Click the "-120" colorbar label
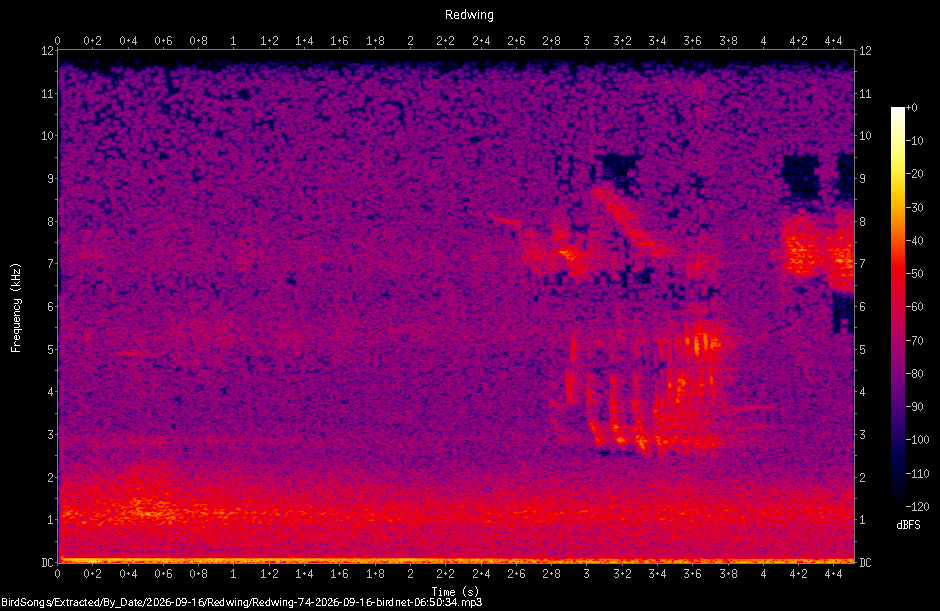The width and height of the screenshot is (940, 611). pyautogui.click(x=917, y=506)
